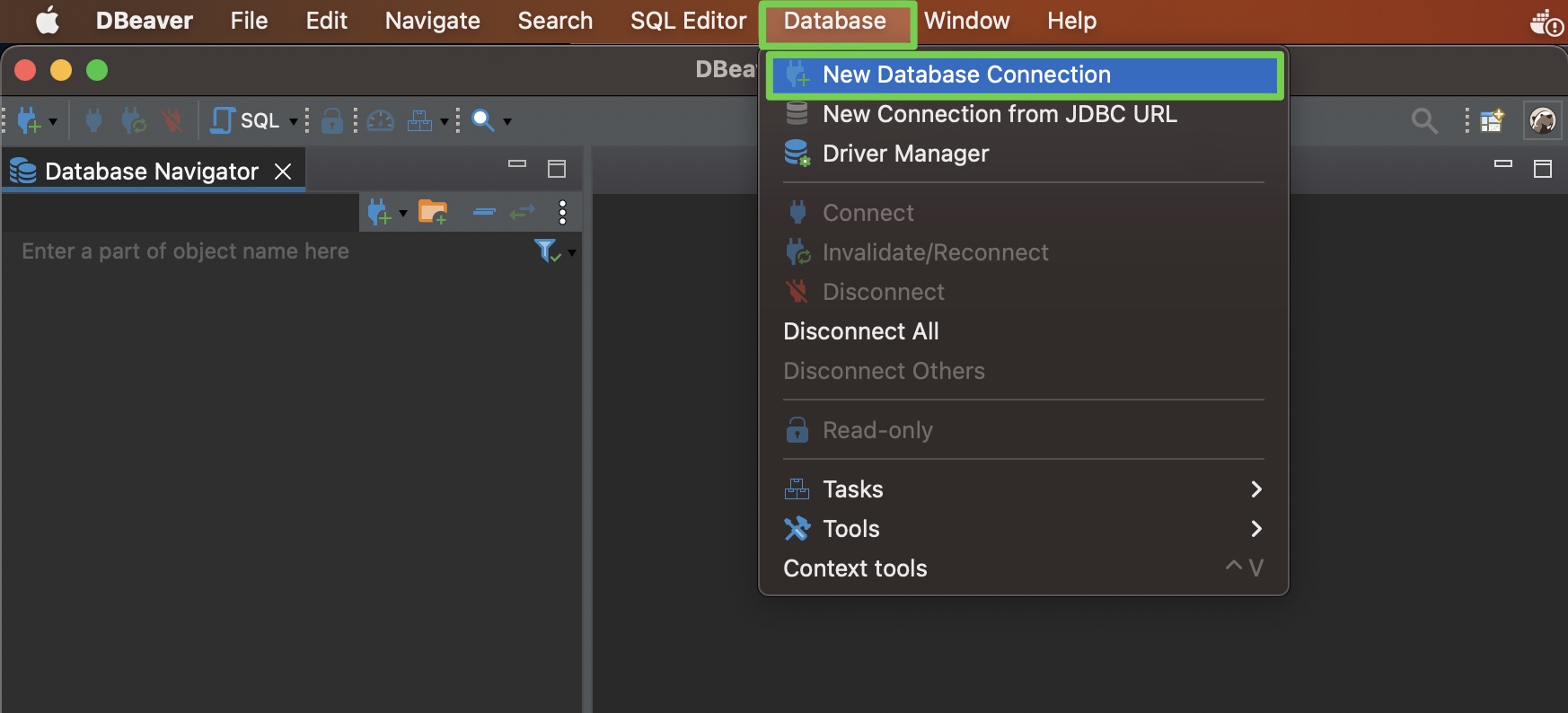Click the Database menu
This screenshot has width=1568, height=713.
pos(835,21)
